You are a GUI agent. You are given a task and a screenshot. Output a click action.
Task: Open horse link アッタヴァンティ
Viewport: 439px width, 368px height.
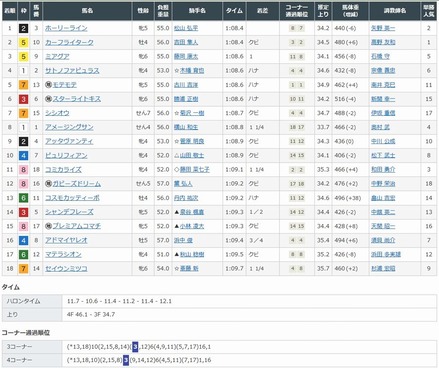coord(69,141)
